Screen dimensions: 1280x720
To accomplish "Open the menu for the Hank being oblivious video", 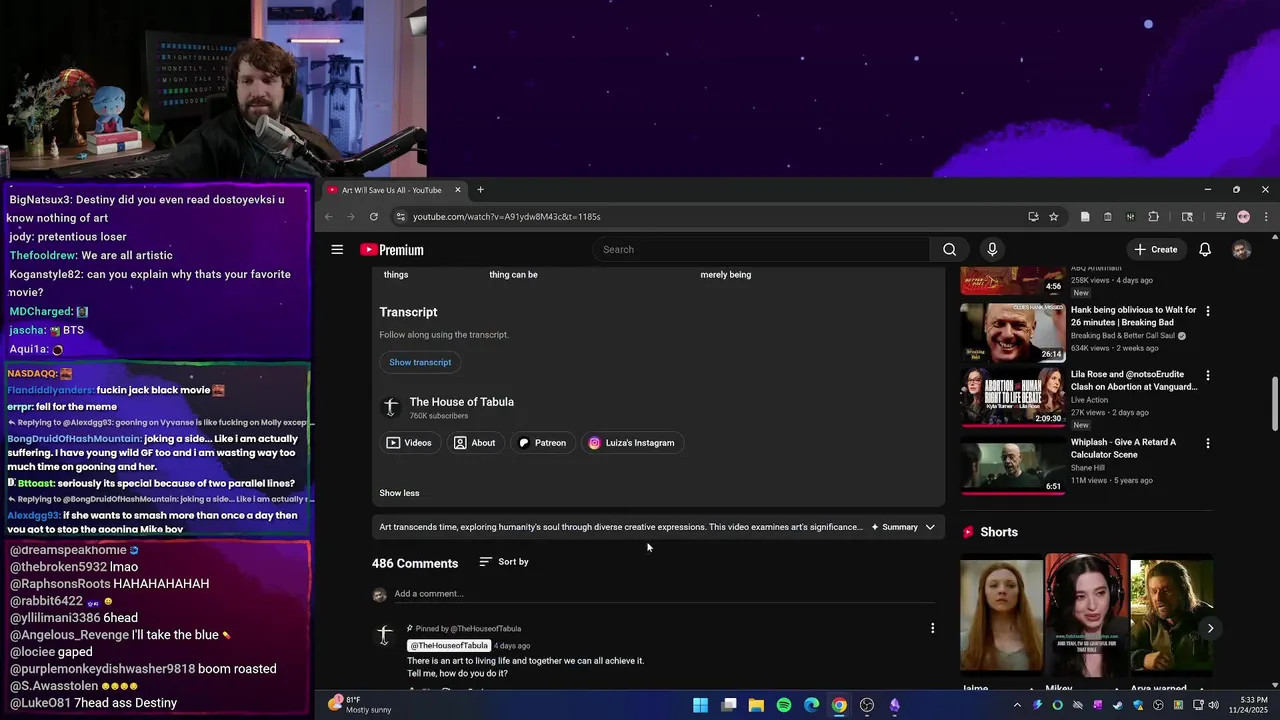I will [x=1208, y=311].
